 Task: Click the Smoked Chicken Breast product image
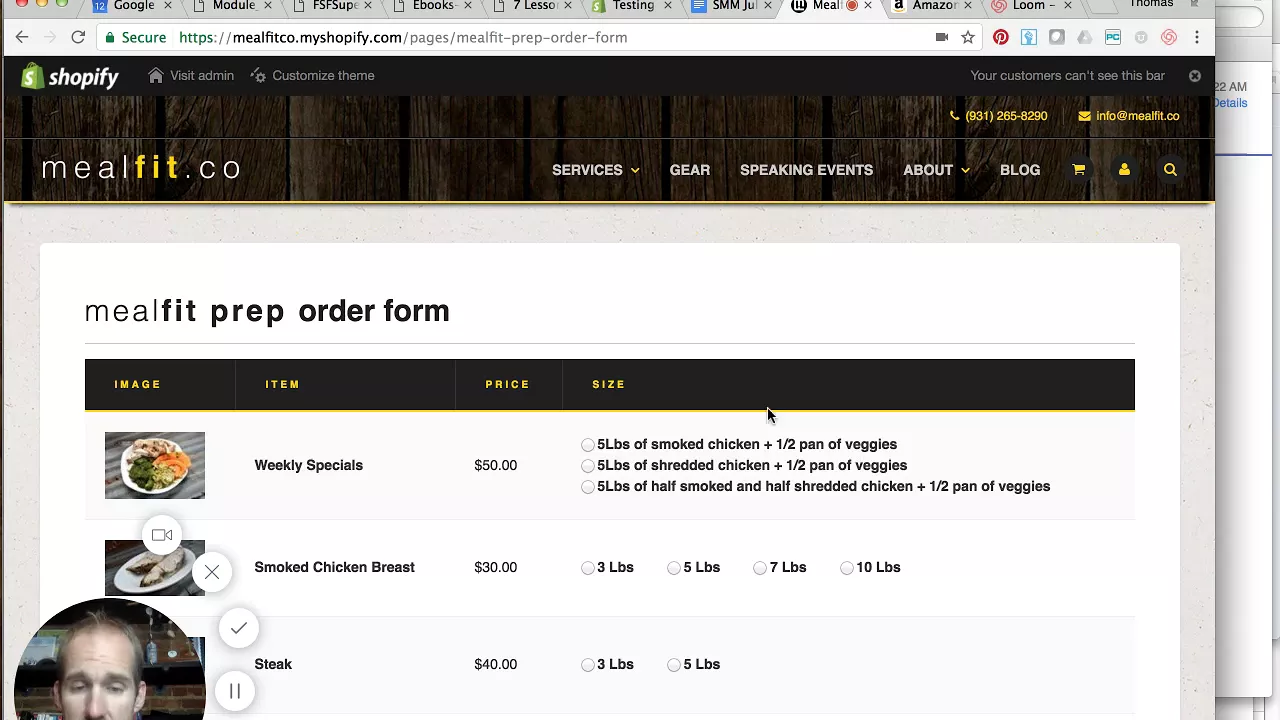(x=155, y=567)
